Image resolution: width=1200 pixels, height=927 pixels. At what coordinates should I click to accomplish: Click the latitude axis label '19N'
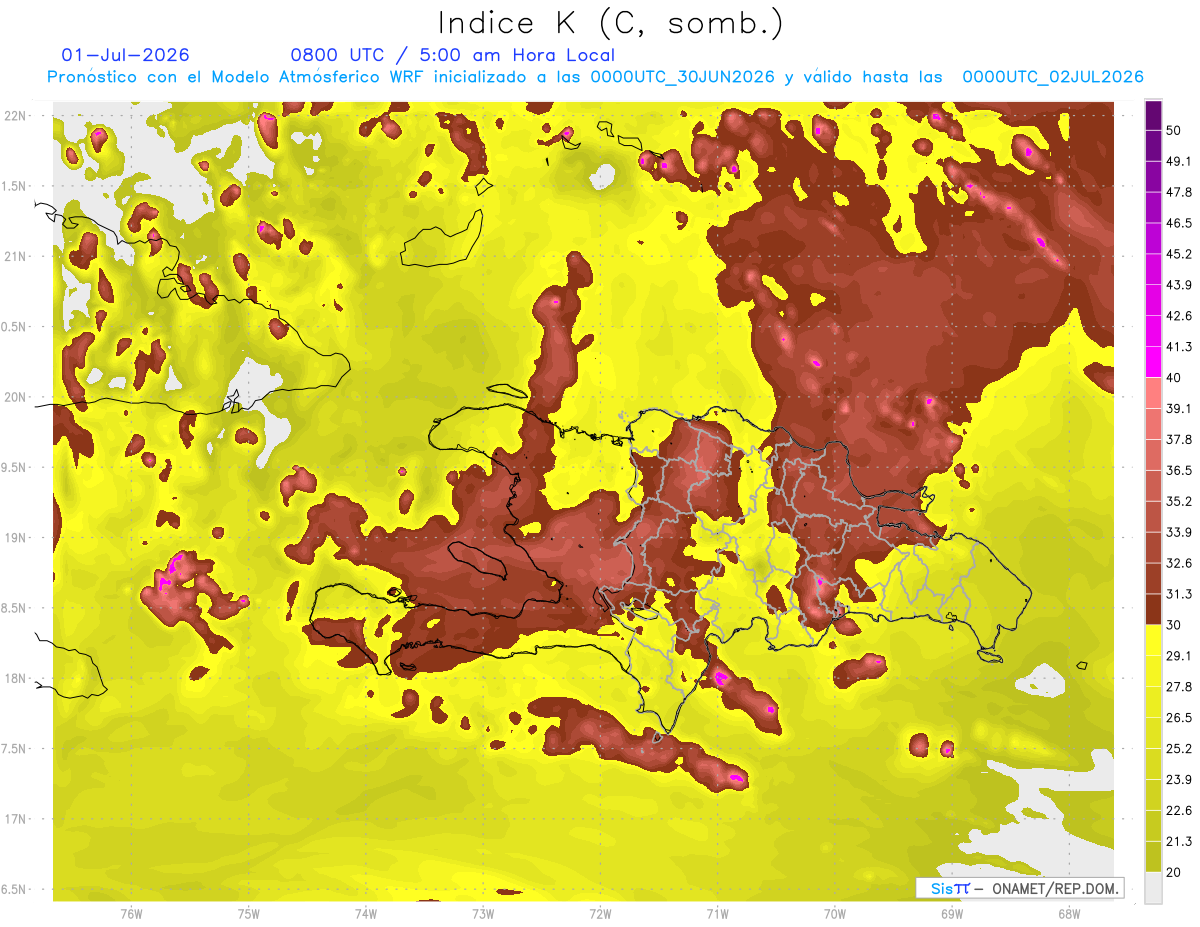point(15,538)
